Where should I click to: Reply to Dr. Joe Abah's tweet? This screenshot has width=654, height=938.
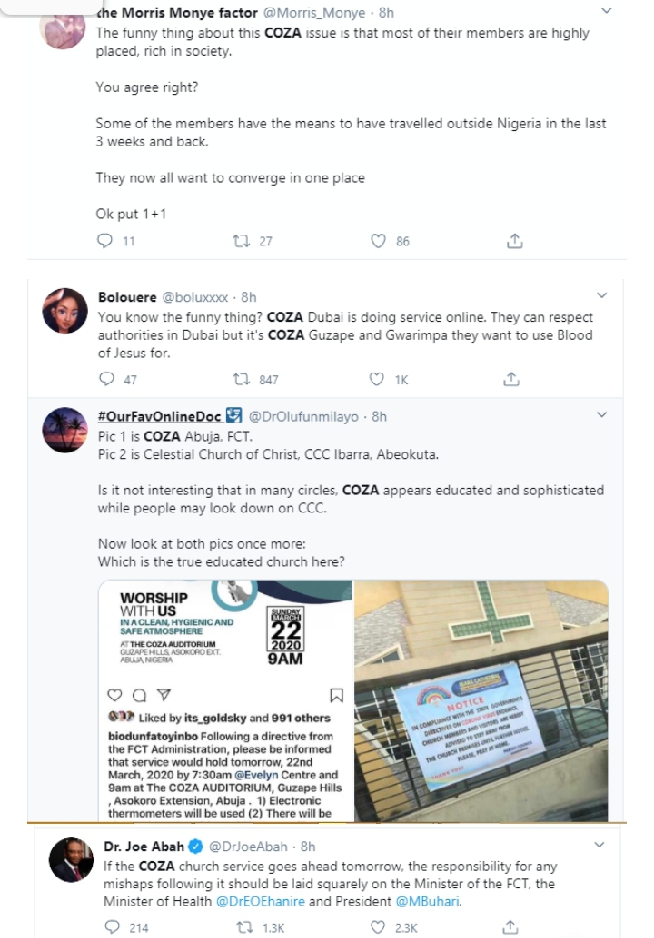(x=112, y=927)
